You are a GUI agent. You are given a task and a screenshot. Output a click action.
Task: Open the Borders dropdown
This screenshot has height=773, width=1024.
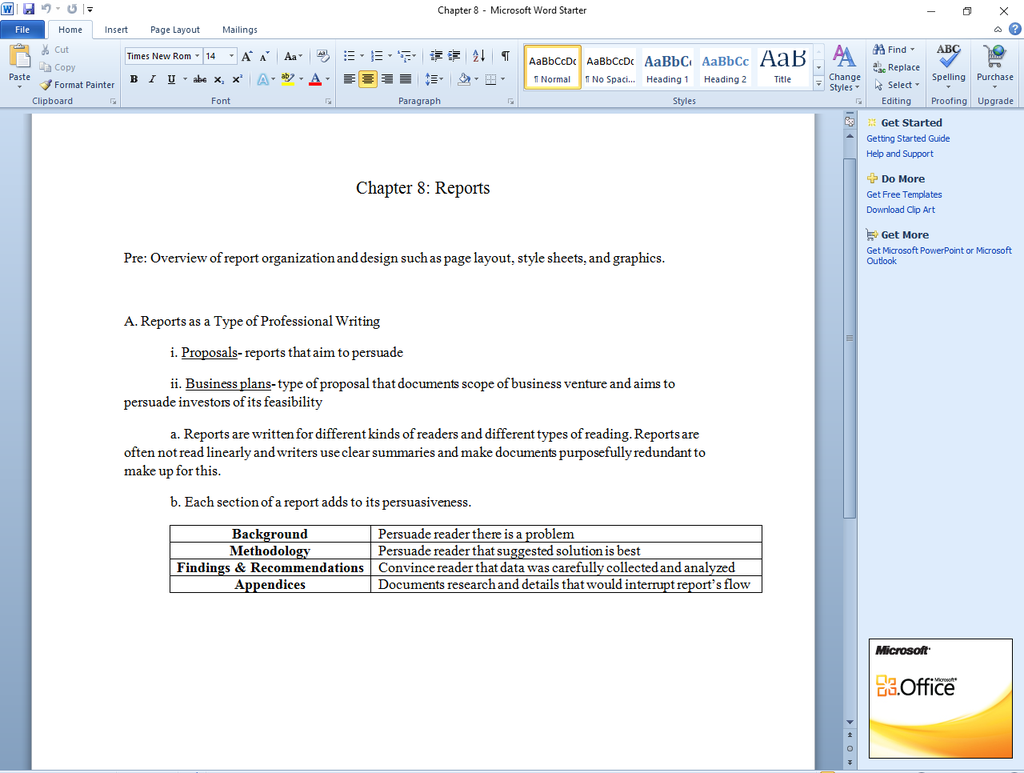[503, 79]
